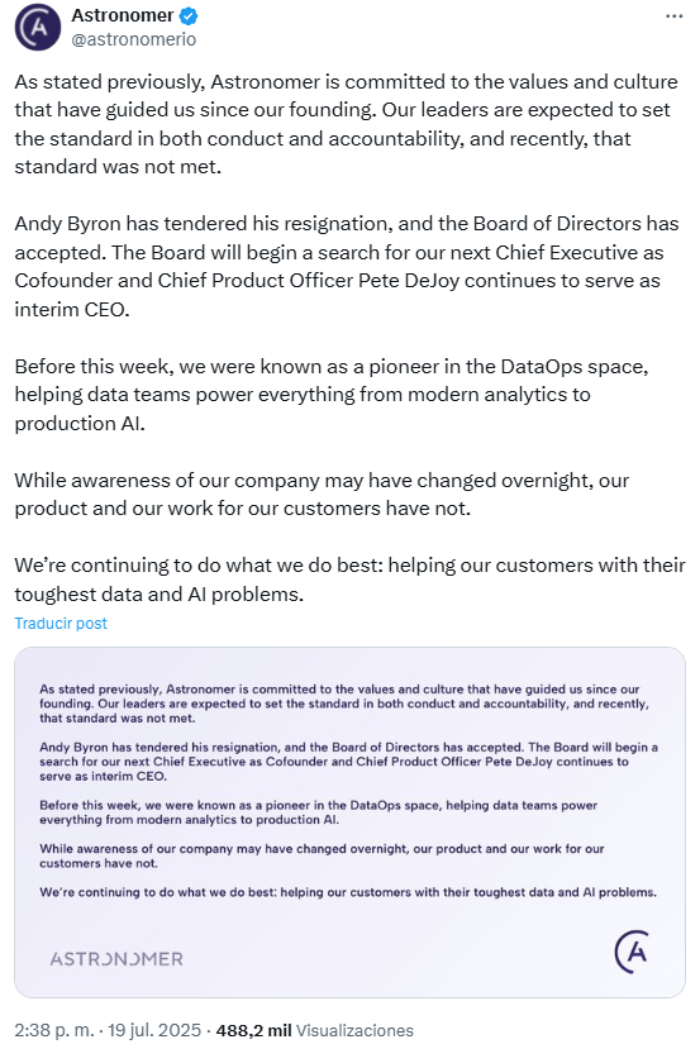Image resolution: width=700 pixels, height=1049 pixels.
Task: Click the first paragraph inside the attached image
Action: (x=340, y=704)
